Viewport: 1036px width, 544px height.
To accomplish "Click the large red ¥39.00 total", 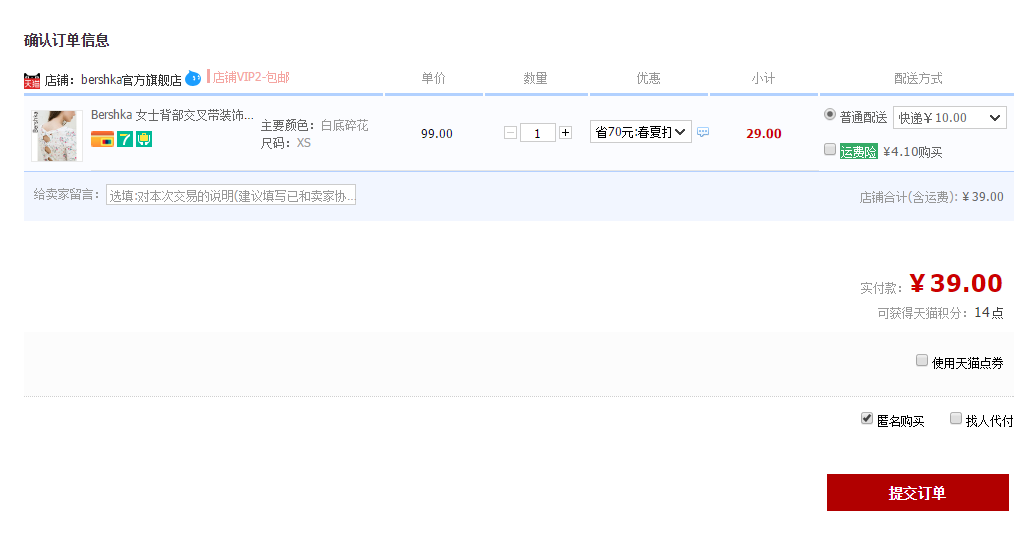I will coord(955,284).
